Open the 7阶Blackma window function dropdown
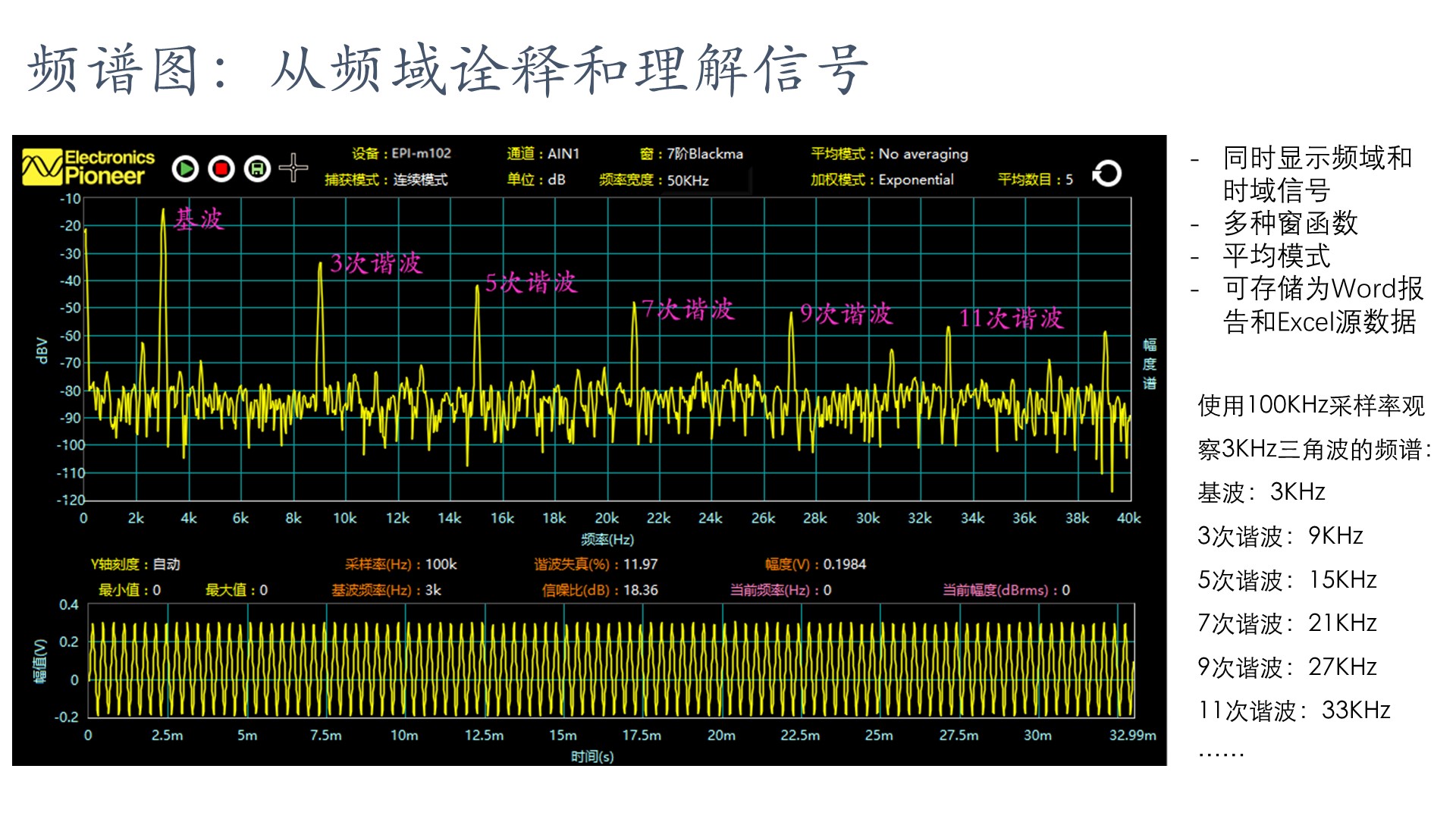This screenshot has height=819, width=1456. pyautogui.click(x=705, y=154)
